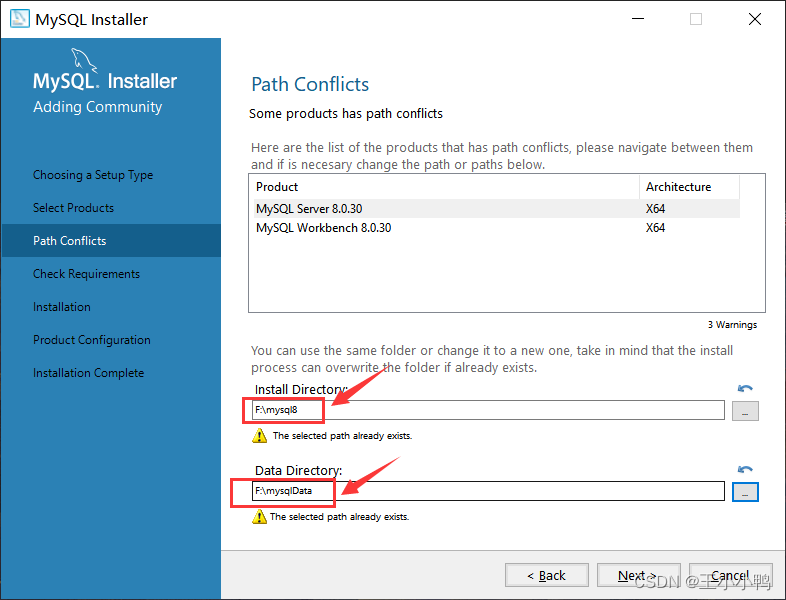Browse for the Install Directory folder
Screen dimensions: 786x600
(745, 411)
